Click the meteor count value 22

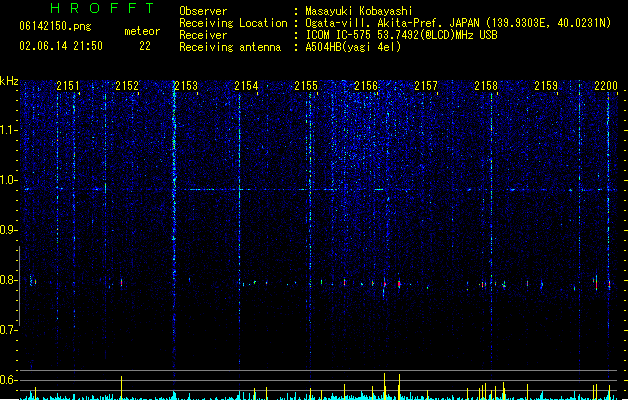pos(145,46)
